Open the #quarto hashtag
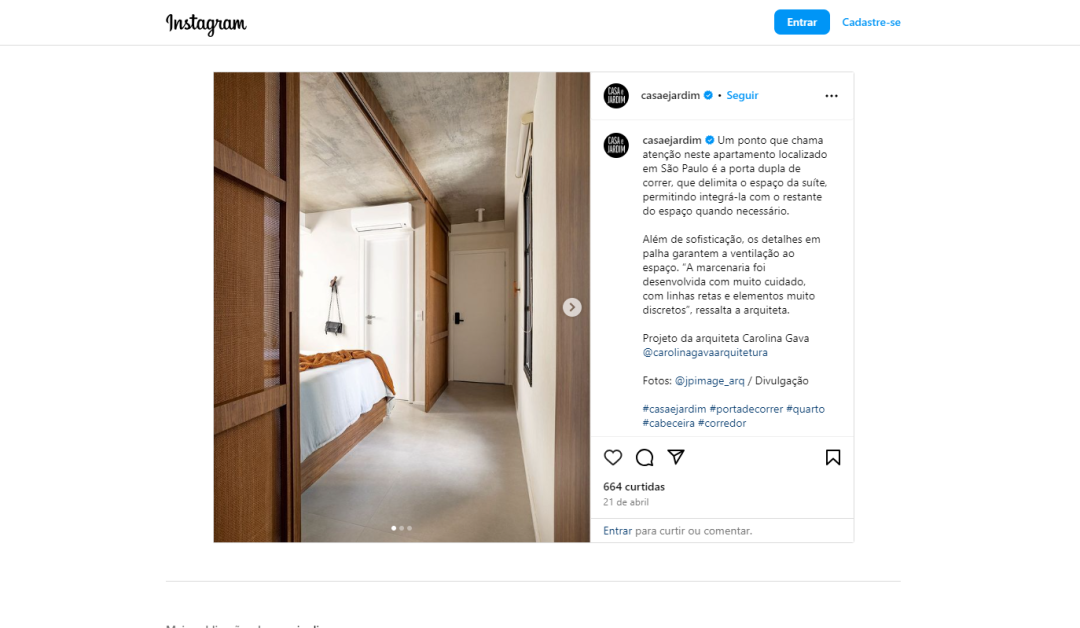The image size is (1080, 628). [805, 408]
